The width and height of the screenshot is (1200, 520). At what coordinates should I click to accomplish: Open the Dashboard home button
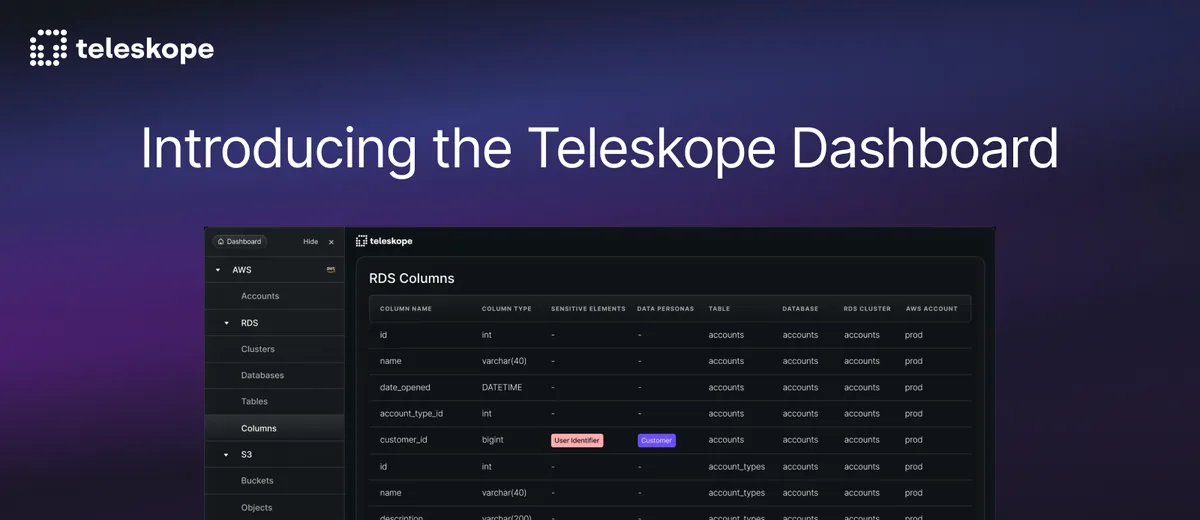click(239, 241)
